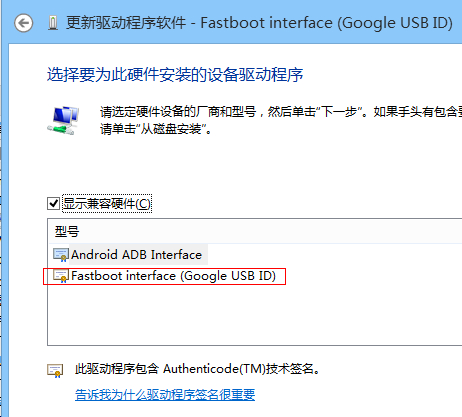462x417 pixels.
Task: Toggle via the 显示兼容硬件(C) label text
Action: (x=107, y=203)
